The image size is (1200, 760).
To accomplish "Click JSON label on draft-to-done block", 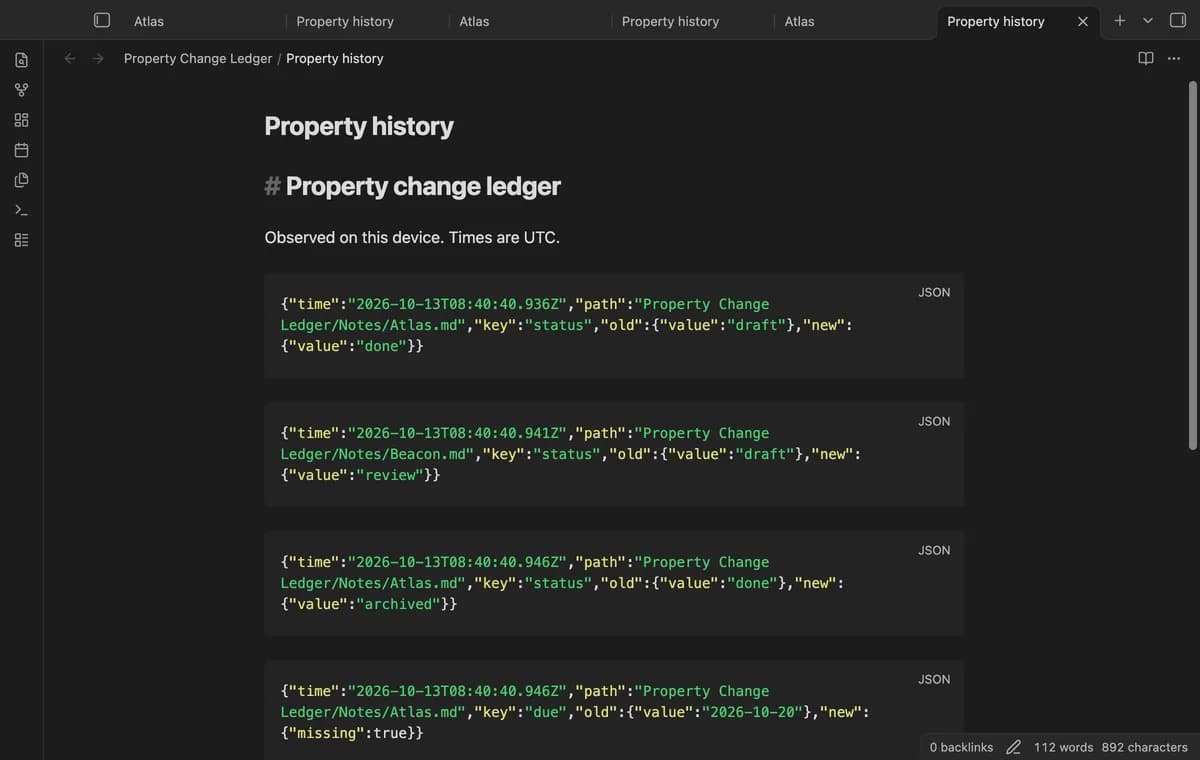I will click(x=934, y=292).
